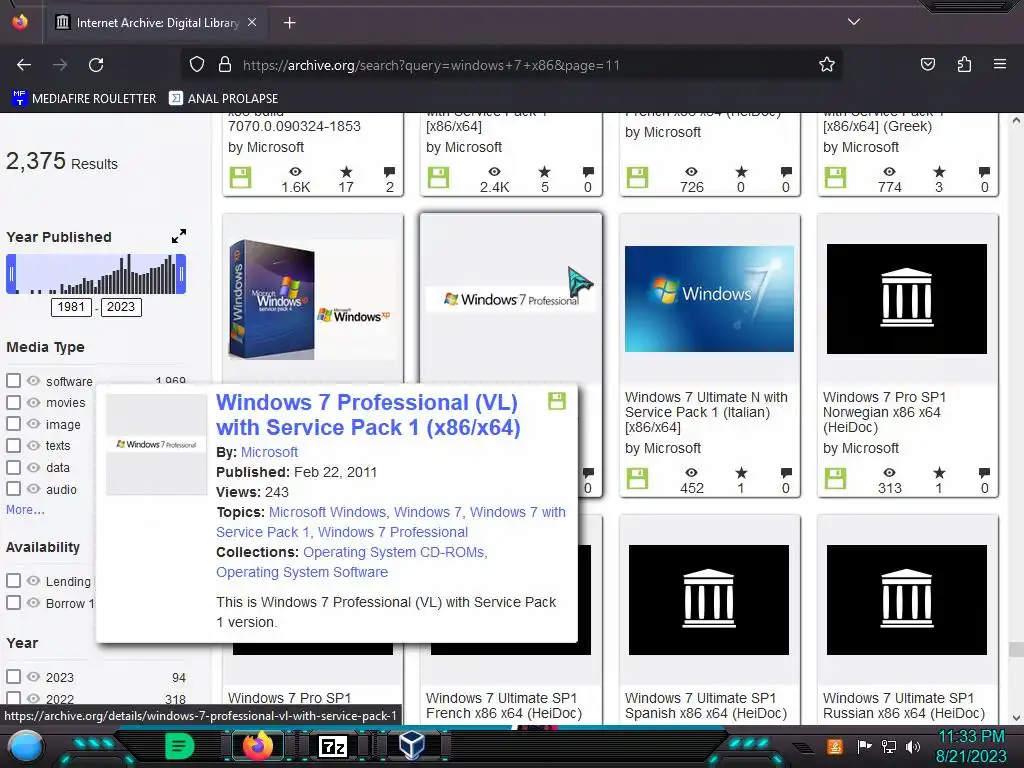Open Windows 7 Ultimate SP1 Spanish title
1024x768 pixels.
coord(706,706)
